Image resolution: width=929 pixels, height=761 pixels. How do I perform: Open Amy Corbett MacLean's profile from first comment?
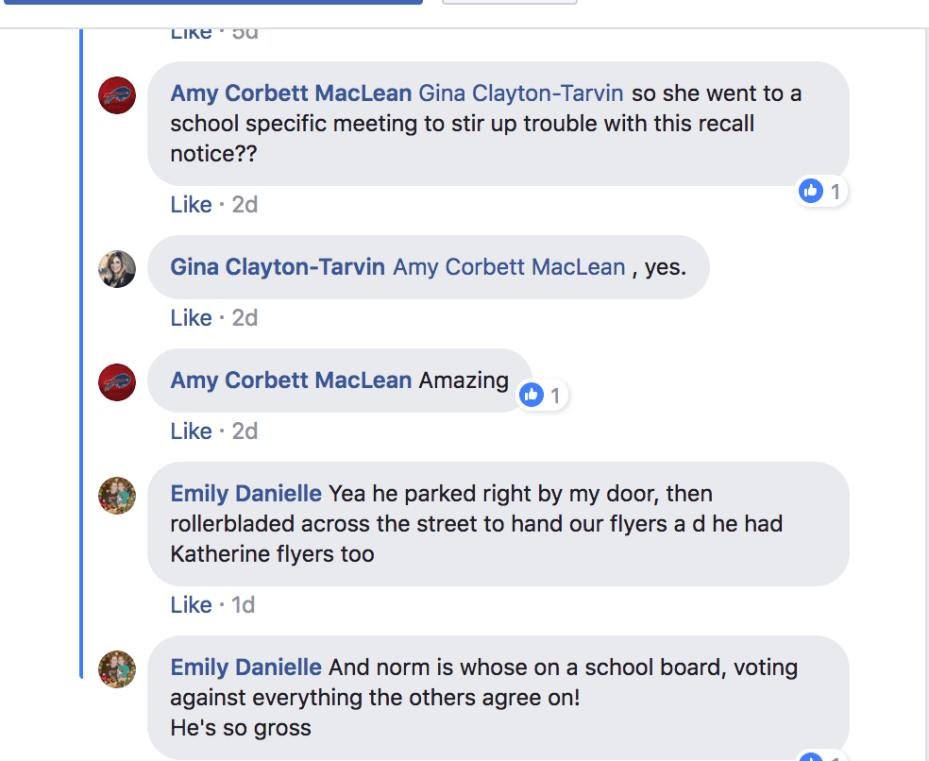pyautogui.click(x=290, y=94)
